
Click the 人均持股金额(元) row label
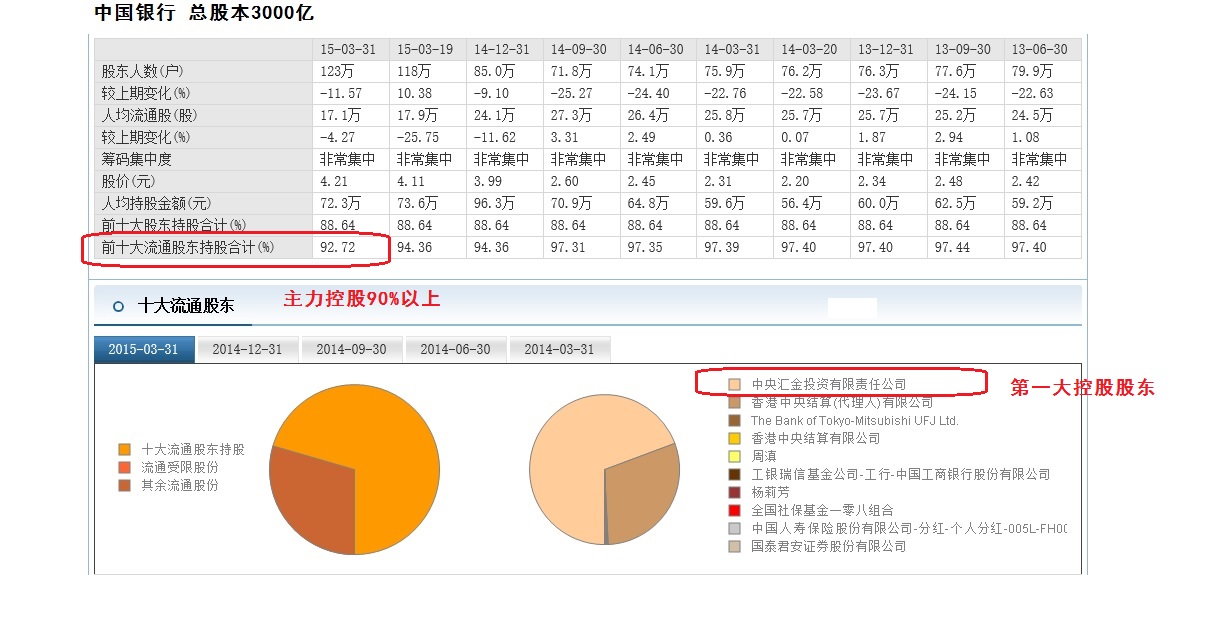point(157,203)
